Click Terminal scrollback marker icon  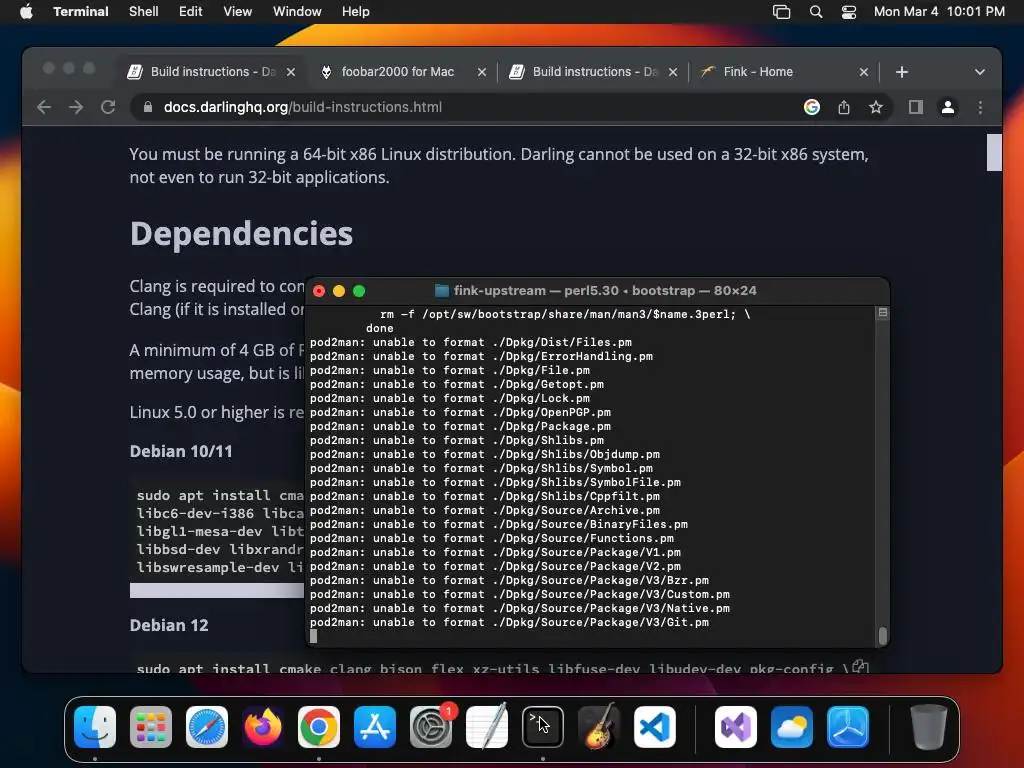[x=882, y=313]
